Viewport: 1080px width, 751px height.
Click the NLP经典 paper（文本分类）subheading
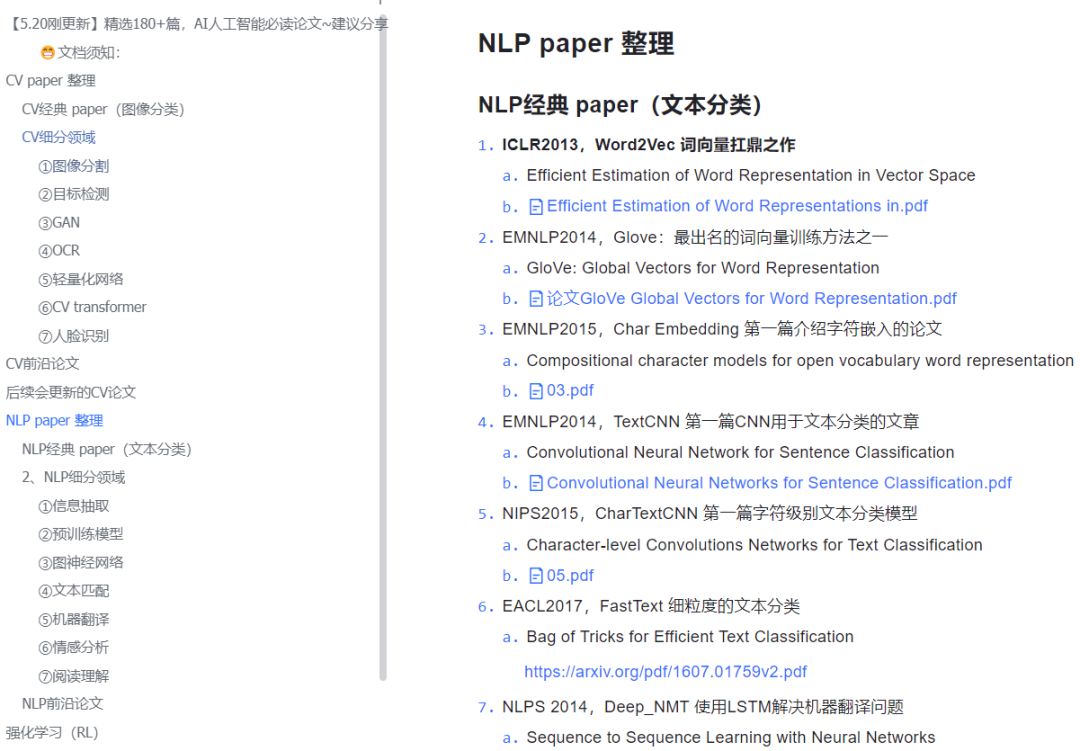coord(620,105)
